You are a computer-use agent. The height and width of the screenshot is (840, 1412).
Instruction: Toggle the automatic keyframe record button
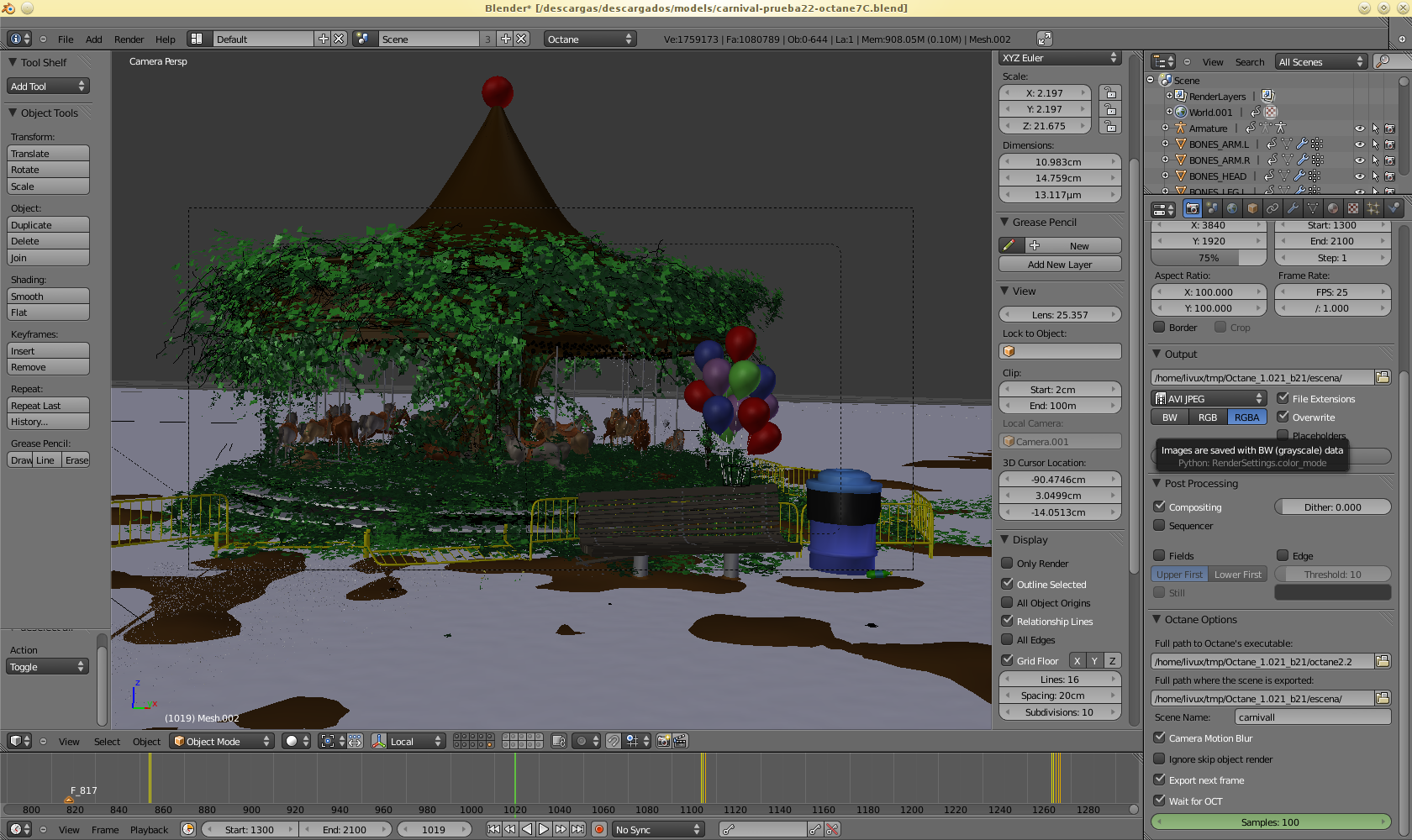point(599,829)
